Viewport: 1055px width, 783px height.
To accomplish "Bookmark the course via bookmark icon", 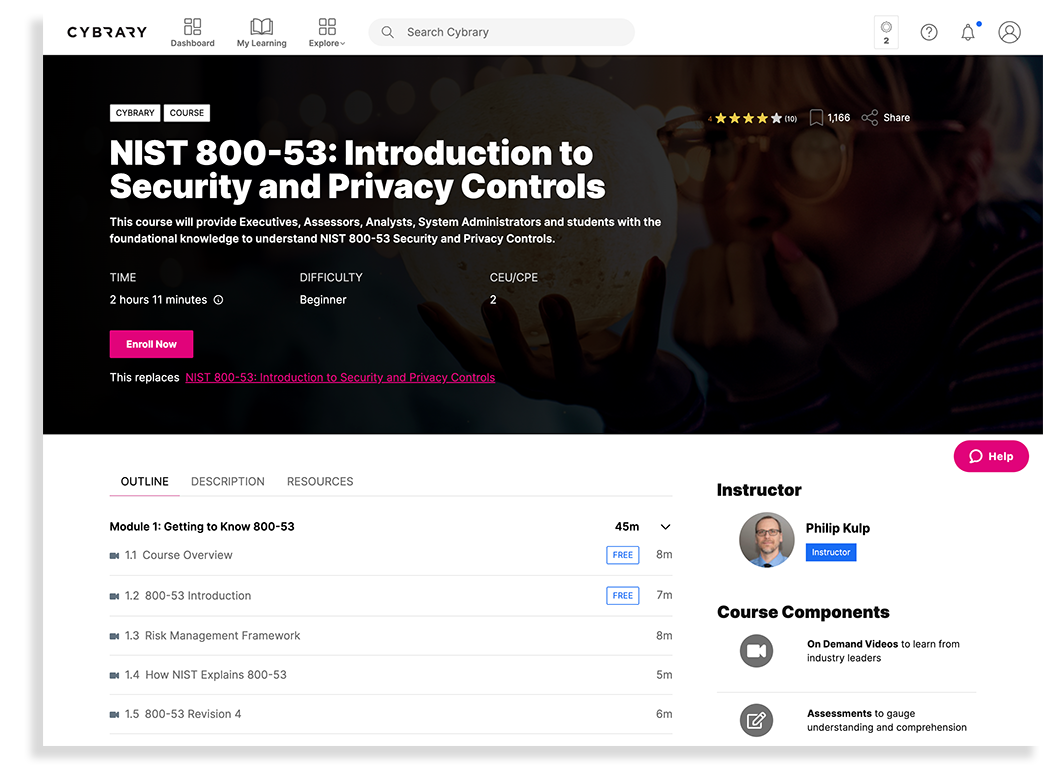I will pyautogui.click(x=816, y=118).
